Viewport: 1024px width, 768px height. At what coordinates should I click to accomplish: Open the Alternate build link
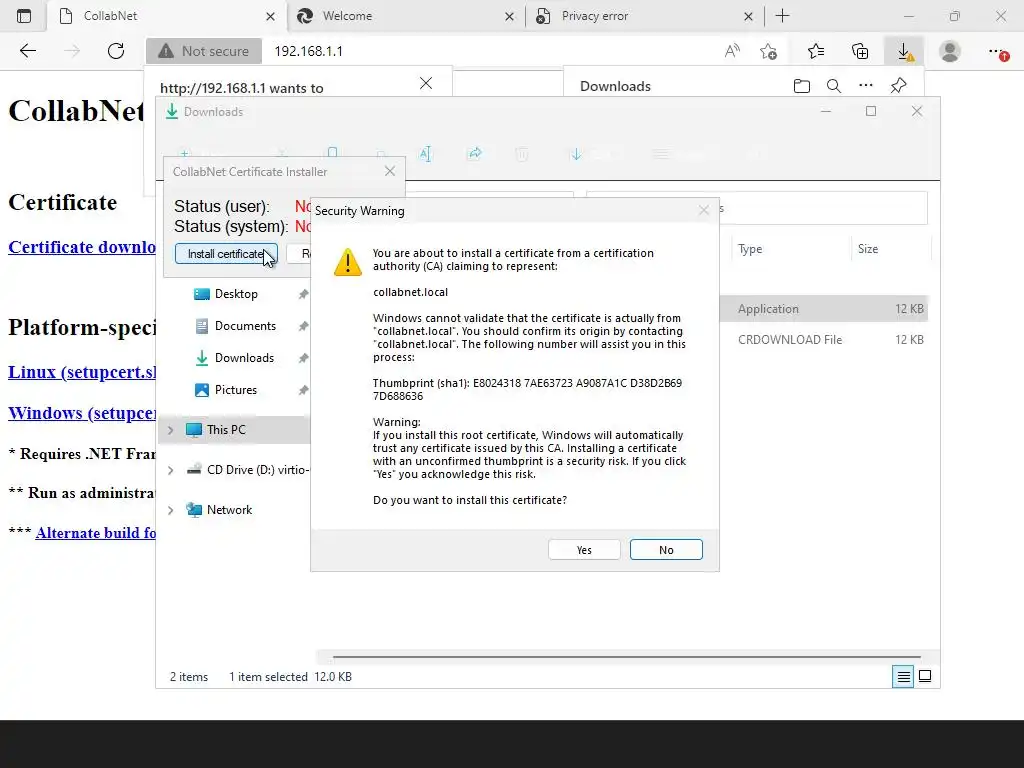[95, 533]
